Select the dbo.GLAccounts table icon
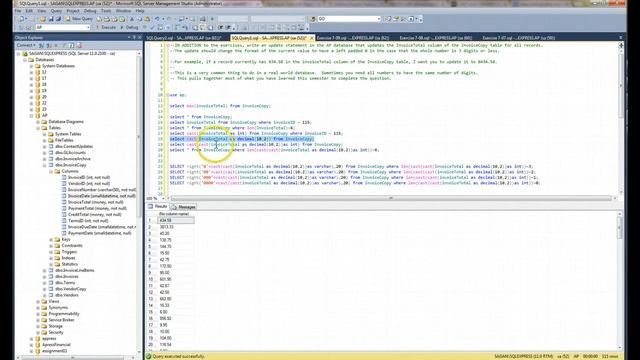Image resolution: width=640 pixels, height=360 pixels. tap(51, 153)
